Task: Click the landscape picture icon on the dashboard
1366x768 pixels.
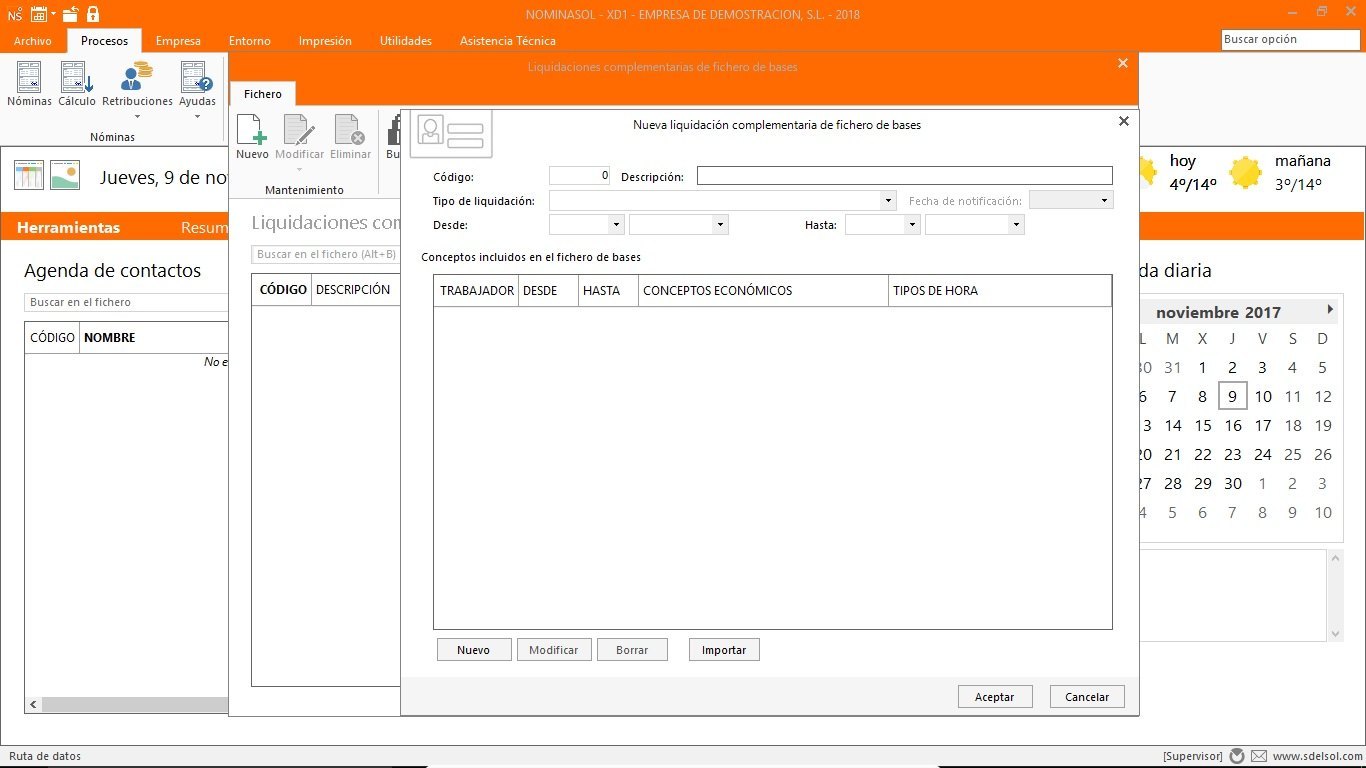Action: [x=65, y=175]
